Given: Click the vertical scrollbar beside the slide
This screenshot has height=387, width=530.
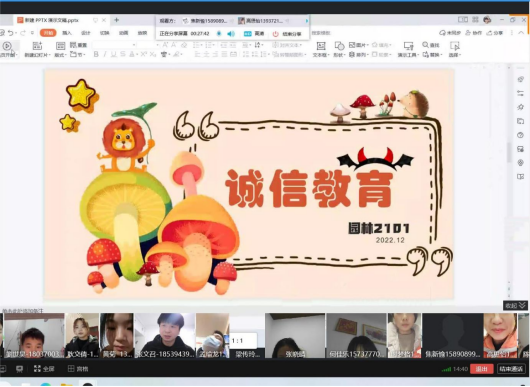Looking at the screenshot, I should coord(509,152).
